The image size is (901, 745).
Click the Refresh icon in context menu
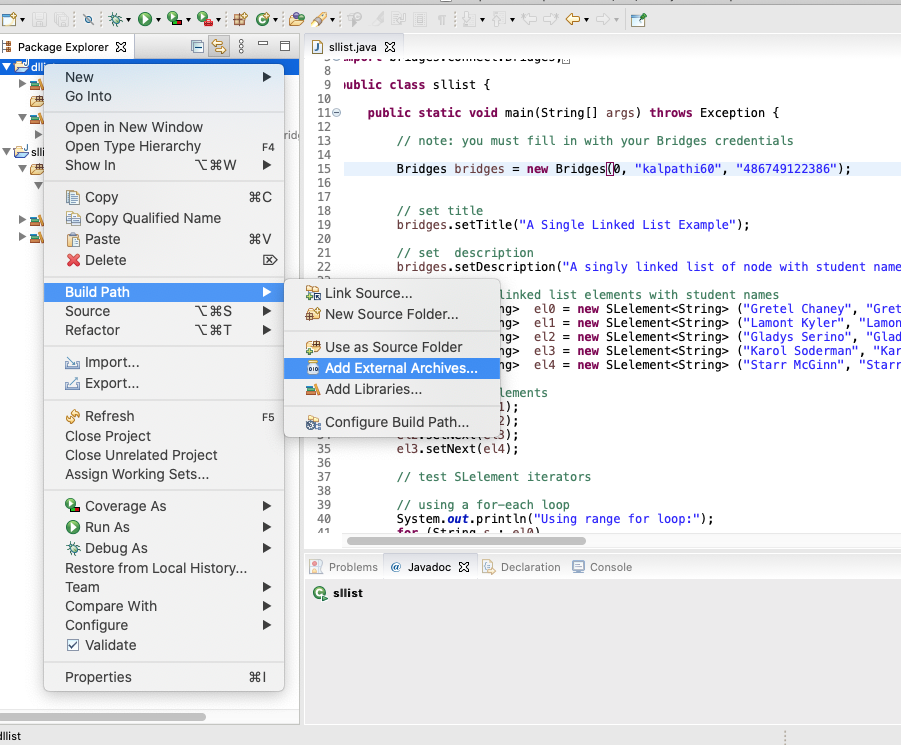[73, 416]
